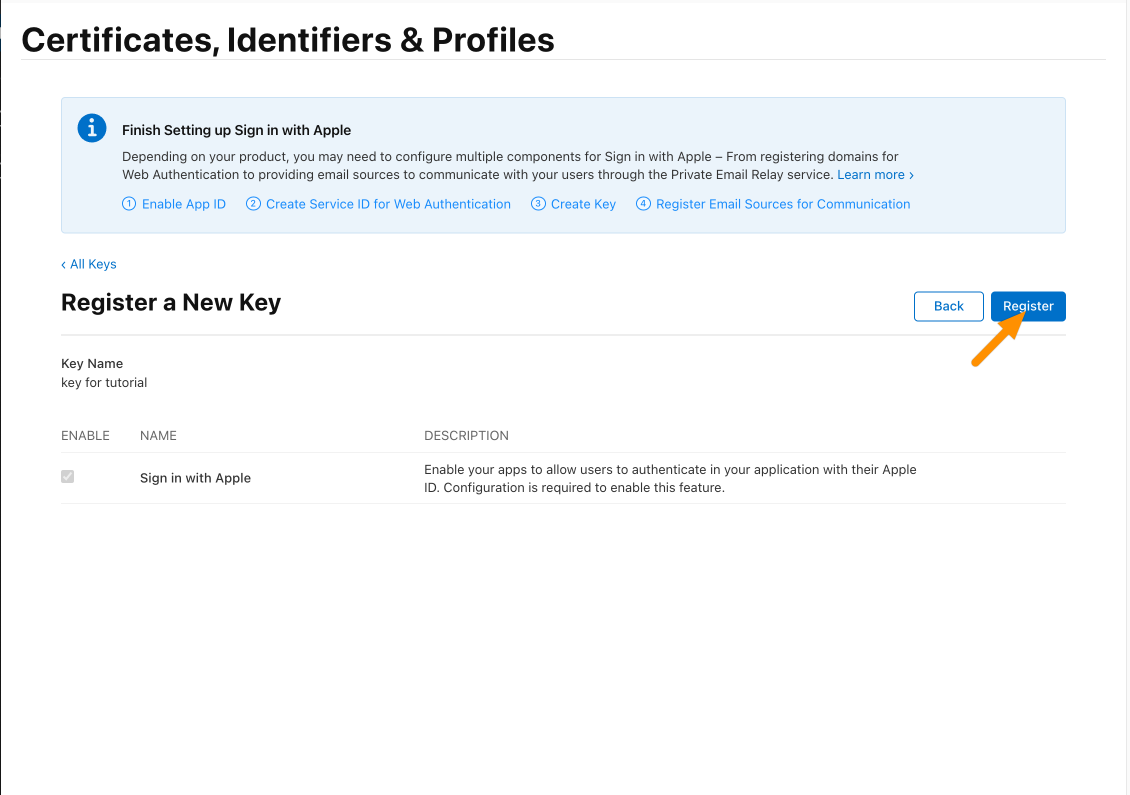
Task: Click the DESCRIPTION column header
Action: tap(466, 435)
